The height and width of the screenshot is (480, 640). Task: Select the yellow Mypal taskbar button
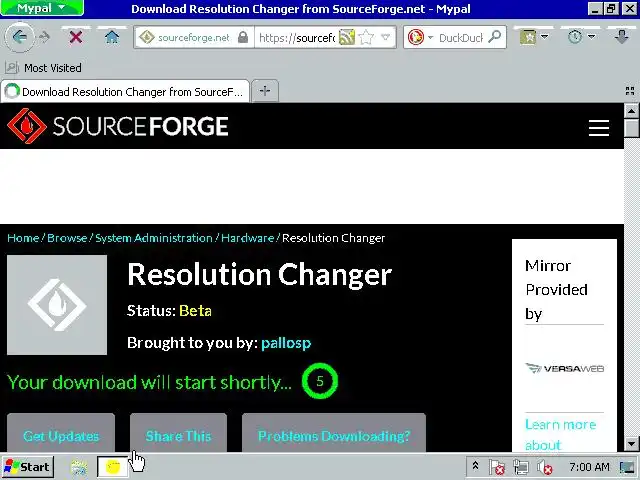[113, 467]
